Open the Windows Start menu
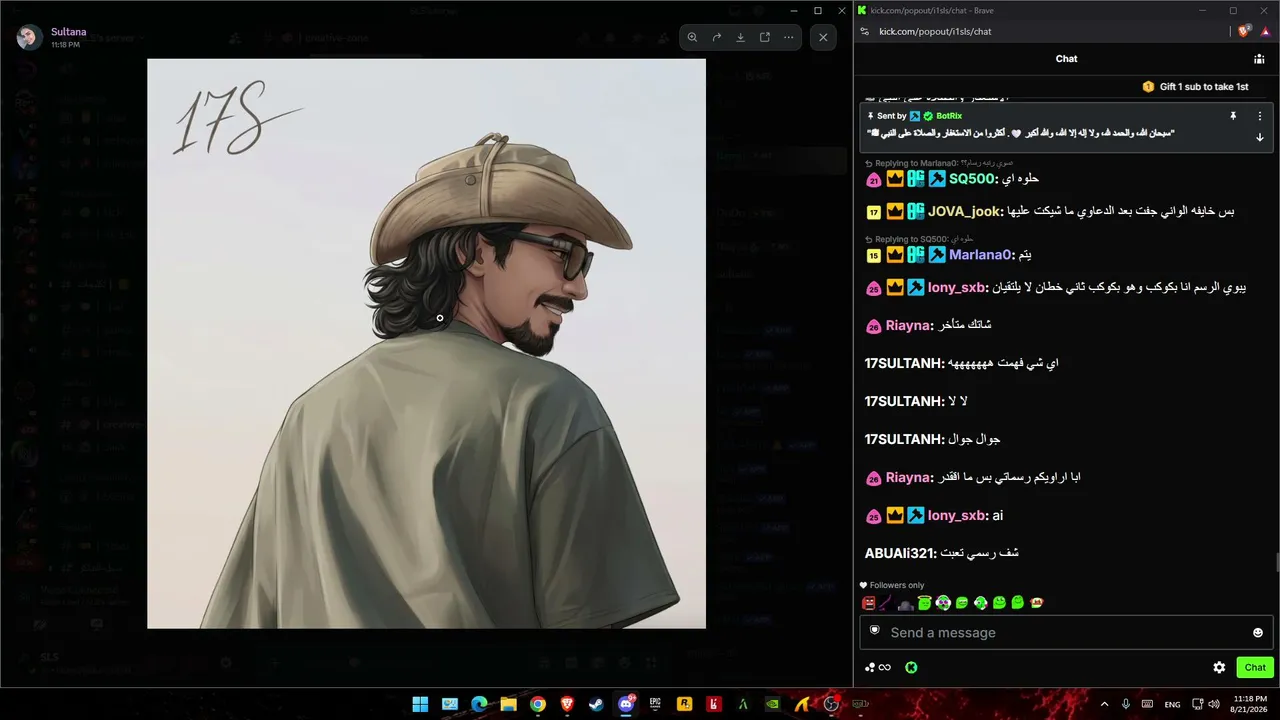Viewport: 1280px width, 720px height. [x=420, y=704]
